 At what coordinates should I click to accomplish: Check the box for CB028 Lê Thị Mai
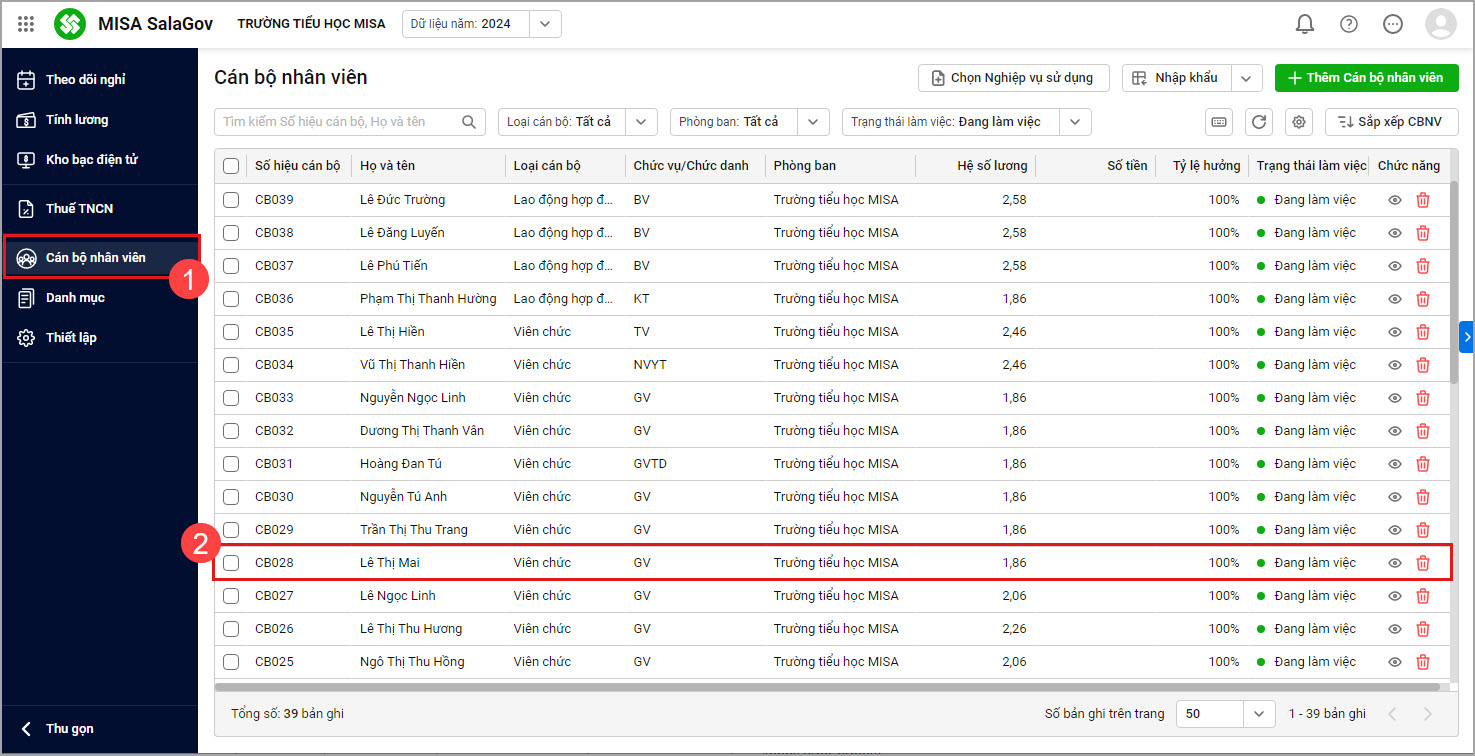point(231,563)
